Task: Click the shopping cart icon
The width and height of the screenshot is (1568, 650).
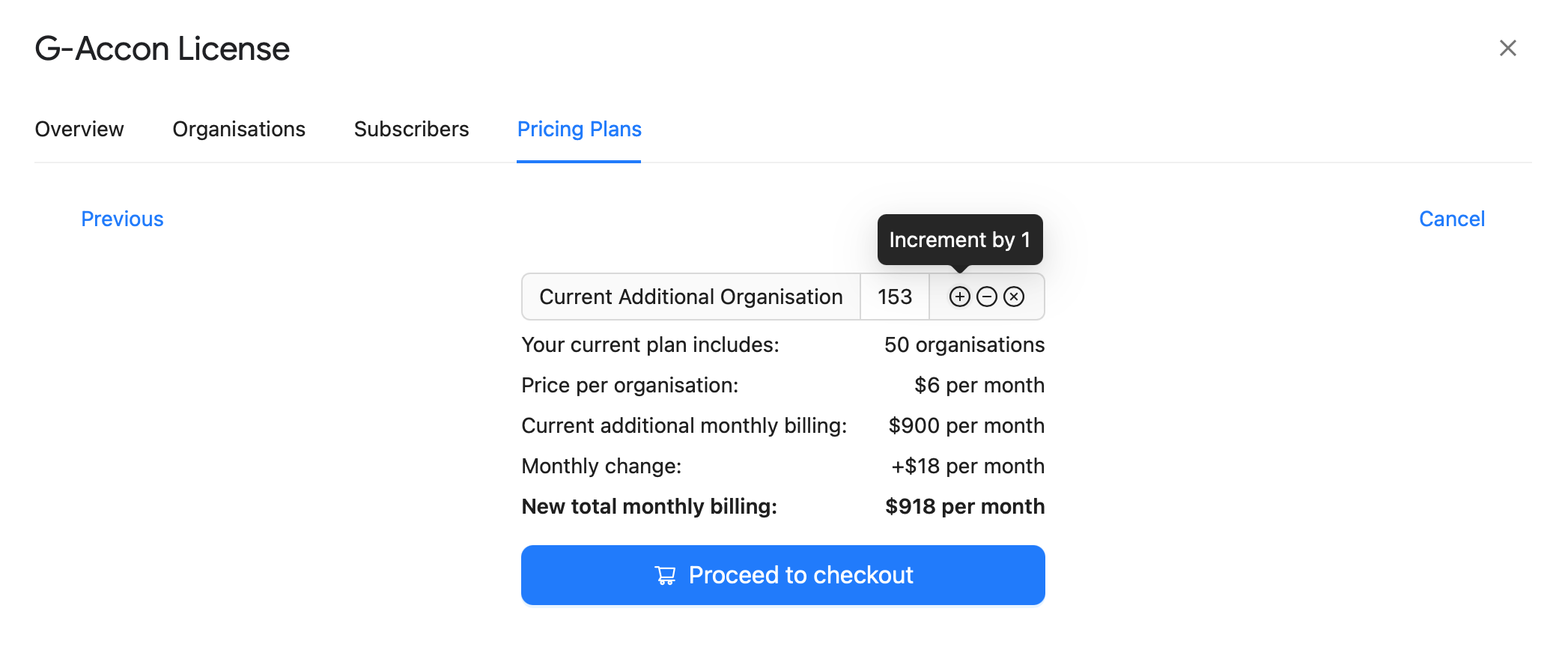Action: click(666, 575)
